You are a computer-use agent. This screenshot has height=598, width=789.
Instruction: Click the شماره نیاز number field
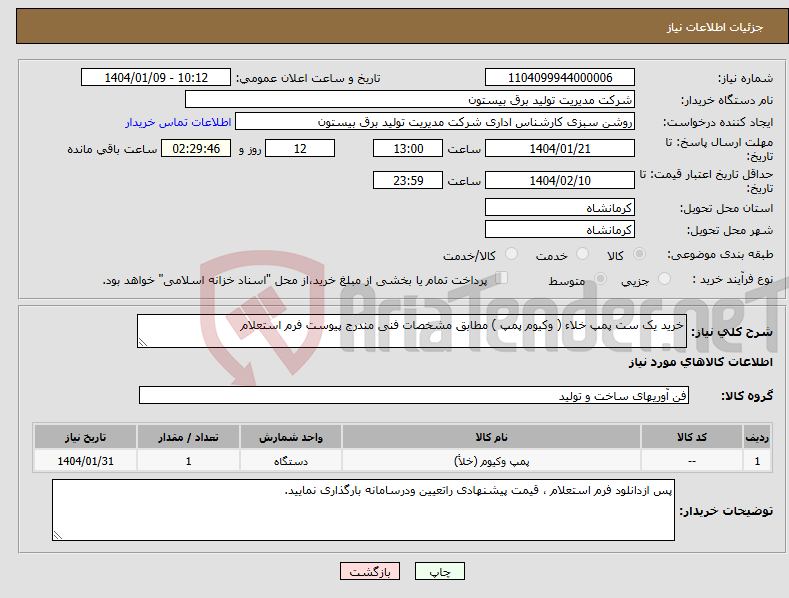point(560,78)
